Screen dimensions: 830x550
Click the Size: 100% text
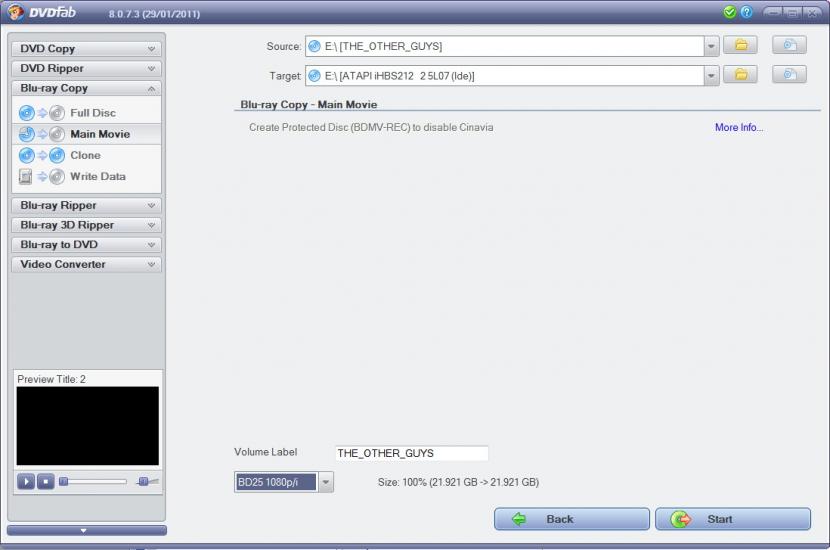point(458,482)
